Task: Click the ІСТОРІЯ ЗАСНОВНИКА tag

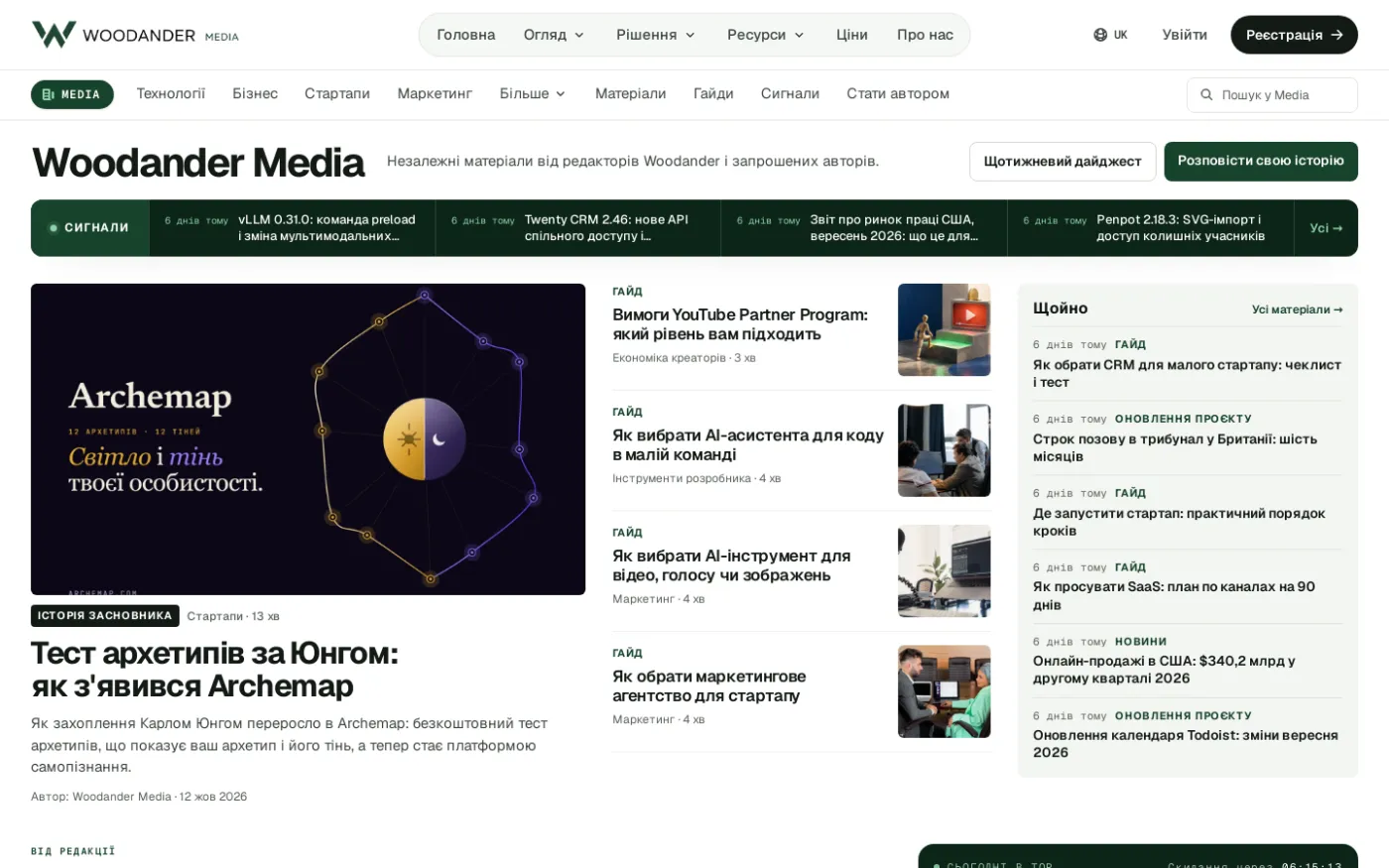Action: tap(105, 616)
